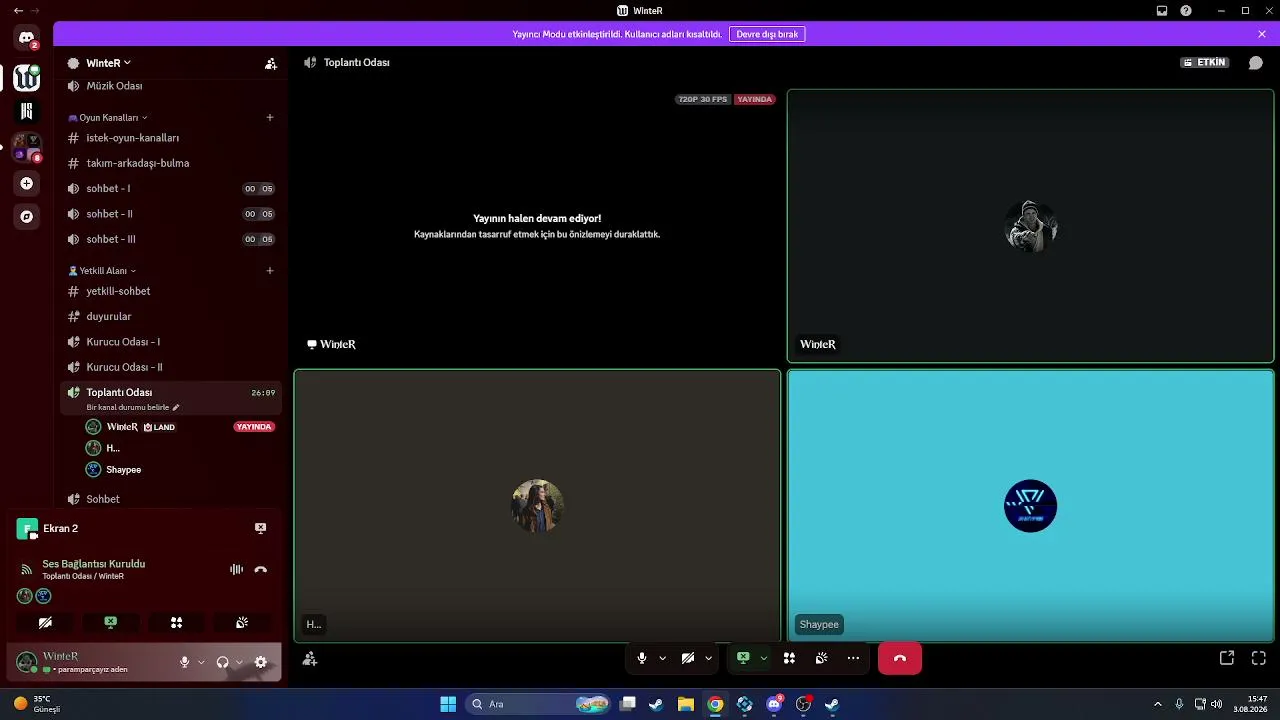Open Discord direct messages home icon
The height and width of the screenshot is (720, 1280).
[x=26, y=38]
